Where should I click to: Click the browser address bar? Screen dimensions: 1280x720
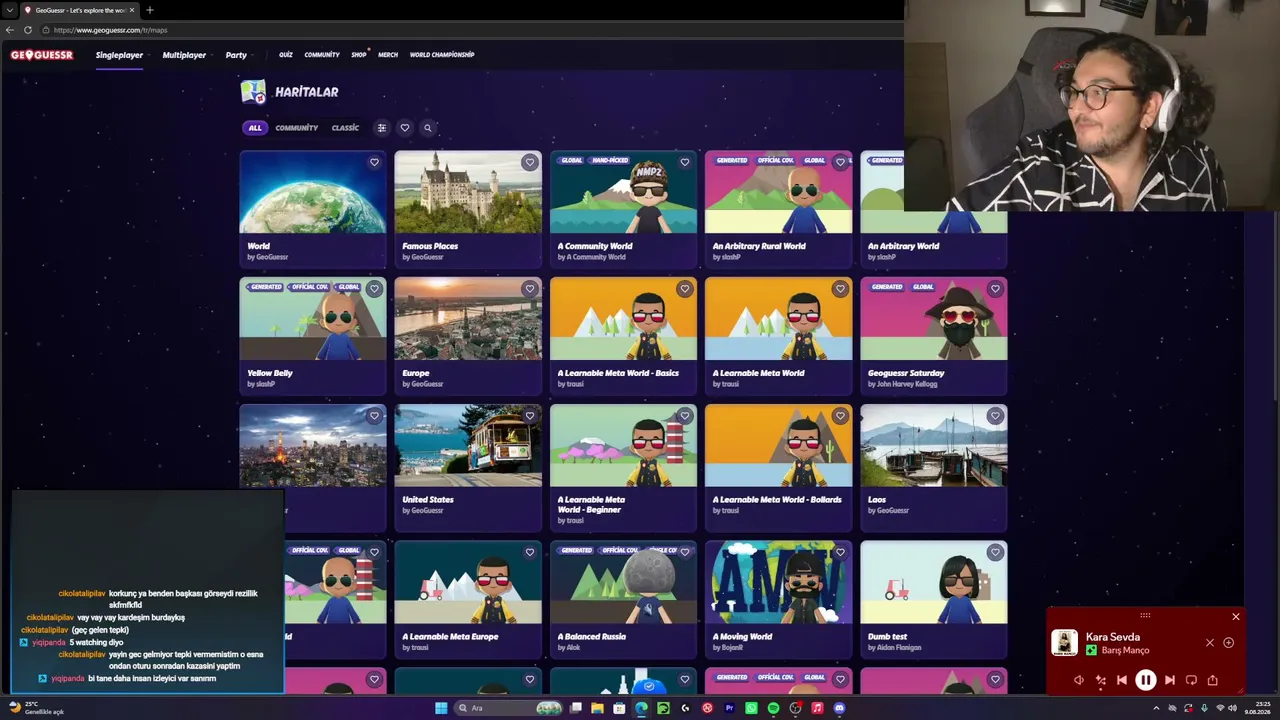(x=470, y=30)
